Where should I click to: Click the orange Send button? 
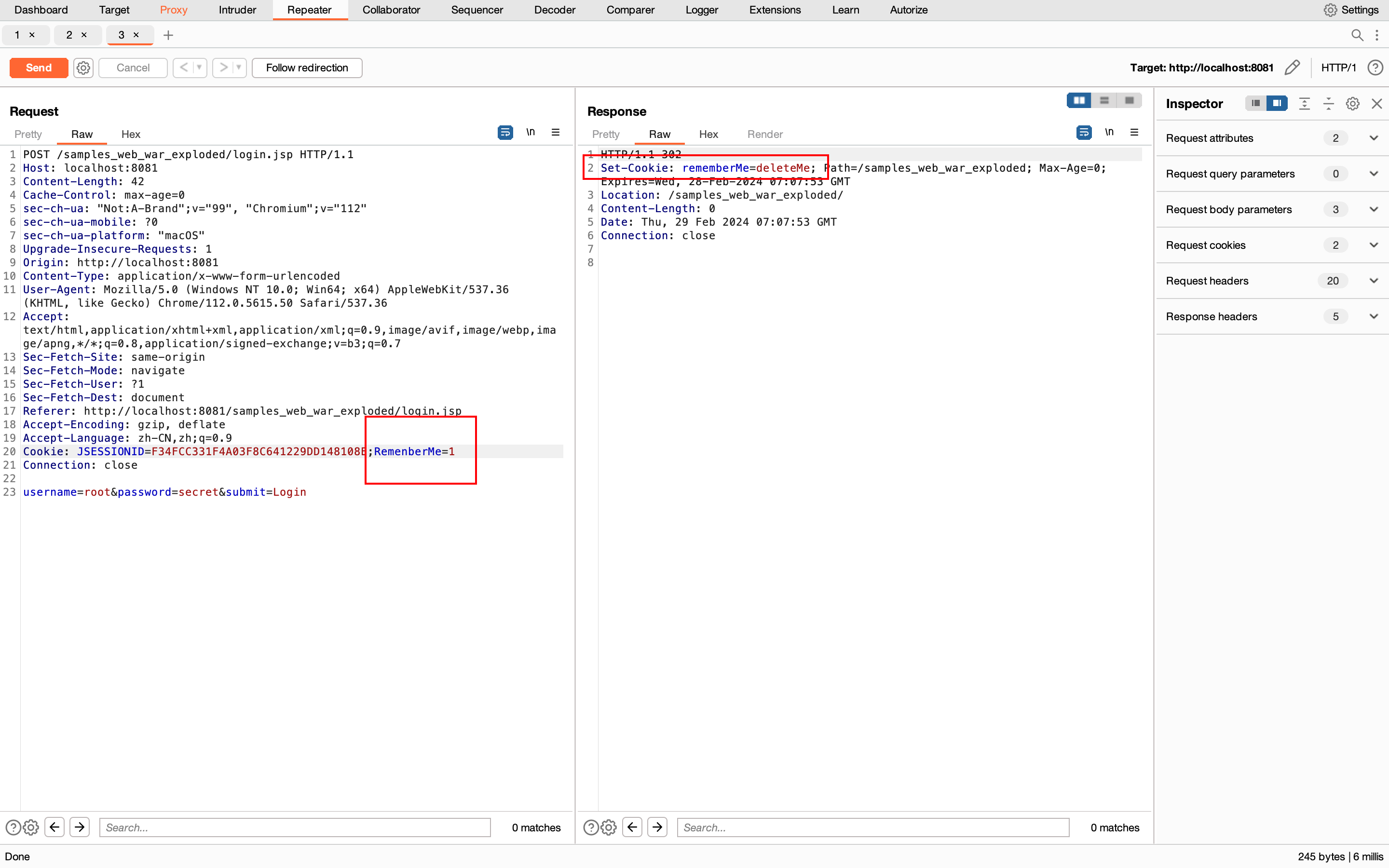(x=39, y=68)
